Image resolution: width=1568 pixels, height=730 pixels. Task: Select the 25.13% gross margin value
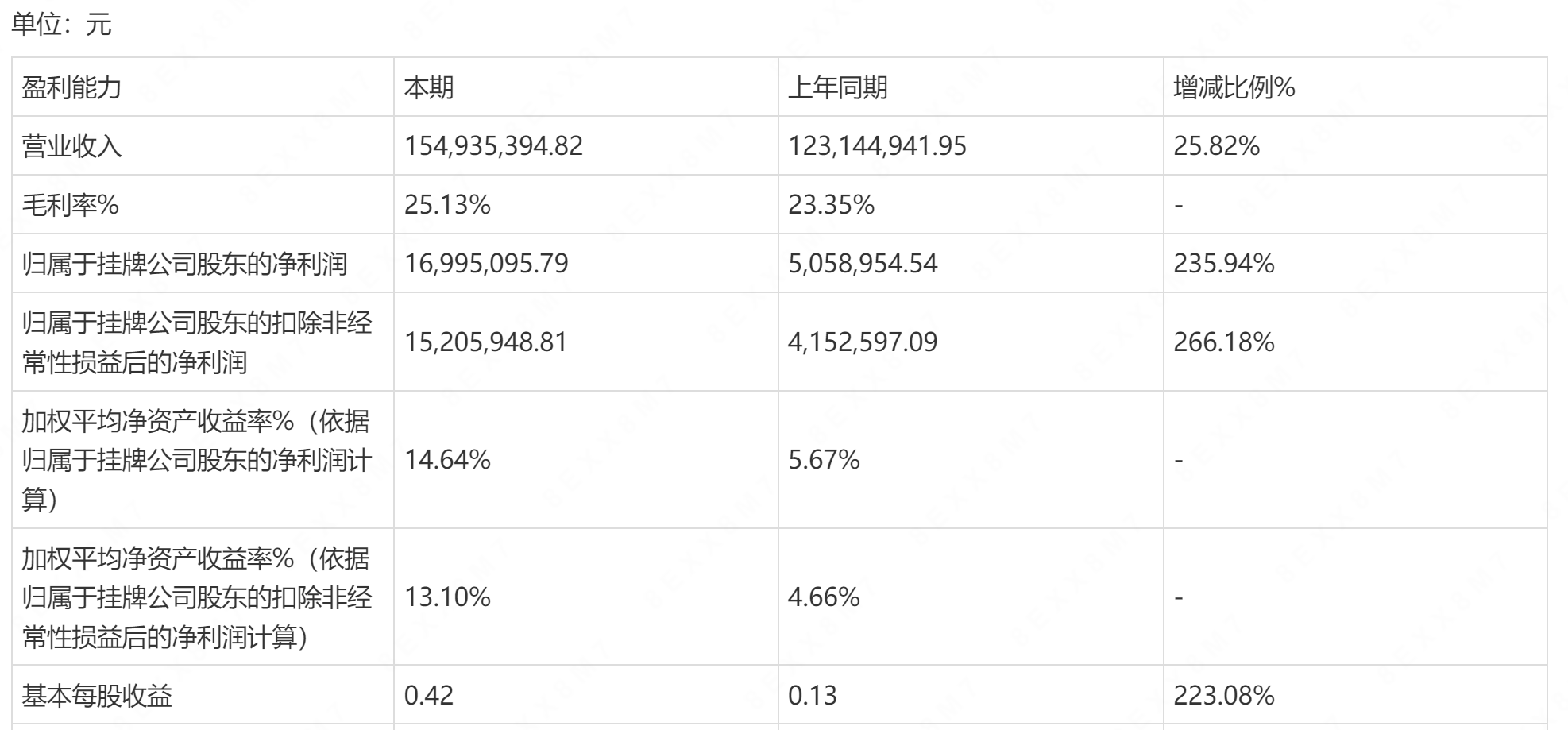tap(447, 205)
